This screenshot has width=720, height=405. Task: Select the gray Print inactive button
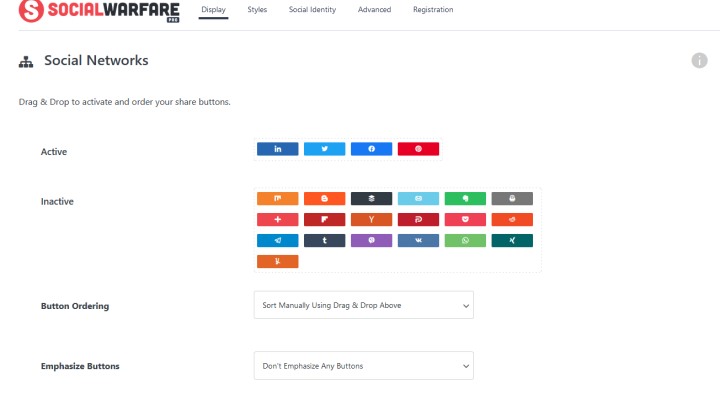click(512, 198)
